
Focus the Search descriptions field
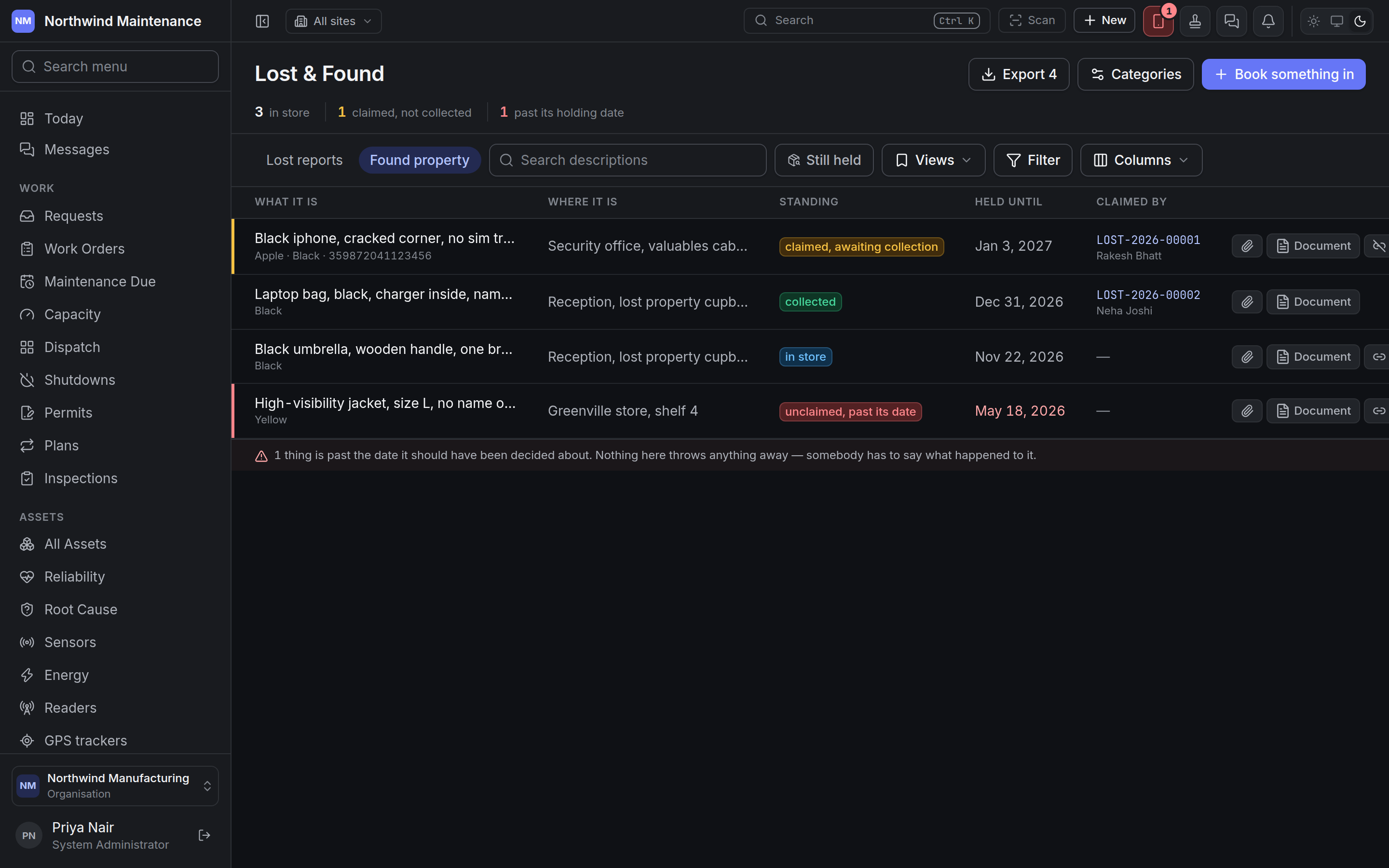tap(627, 160)
